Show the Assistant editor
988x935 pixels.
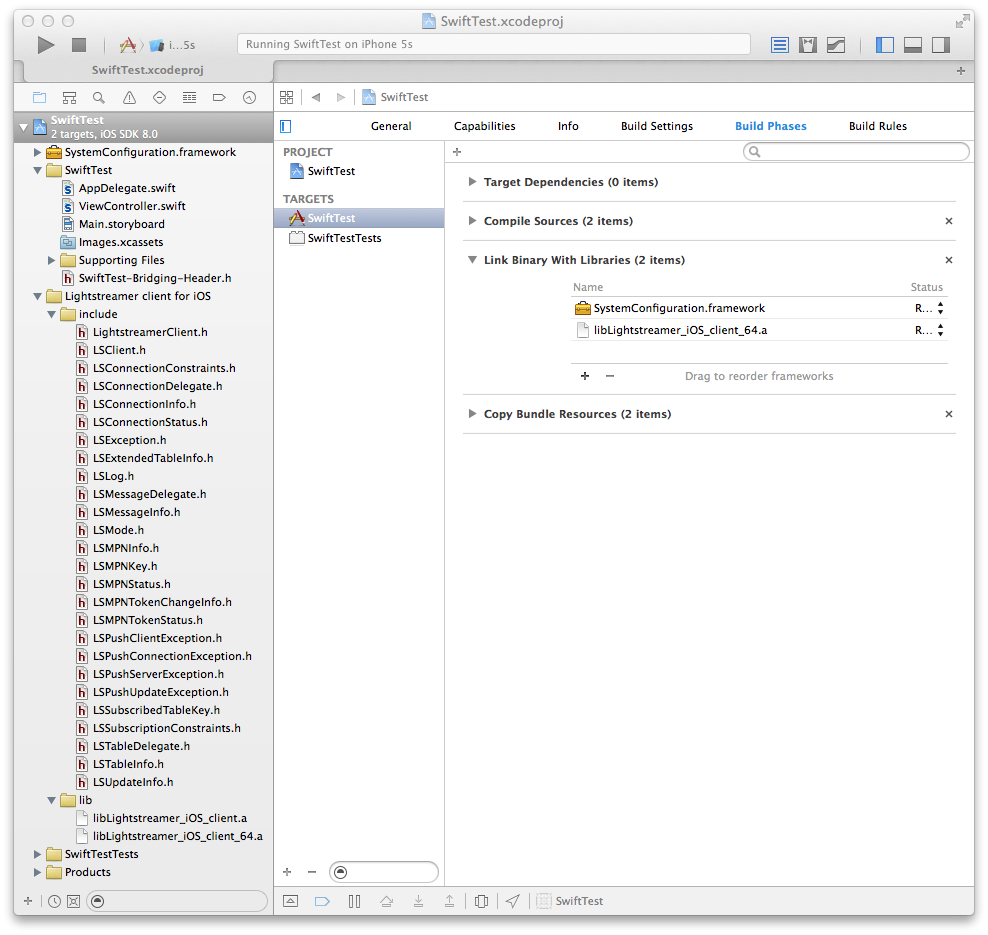pos(808,45)
